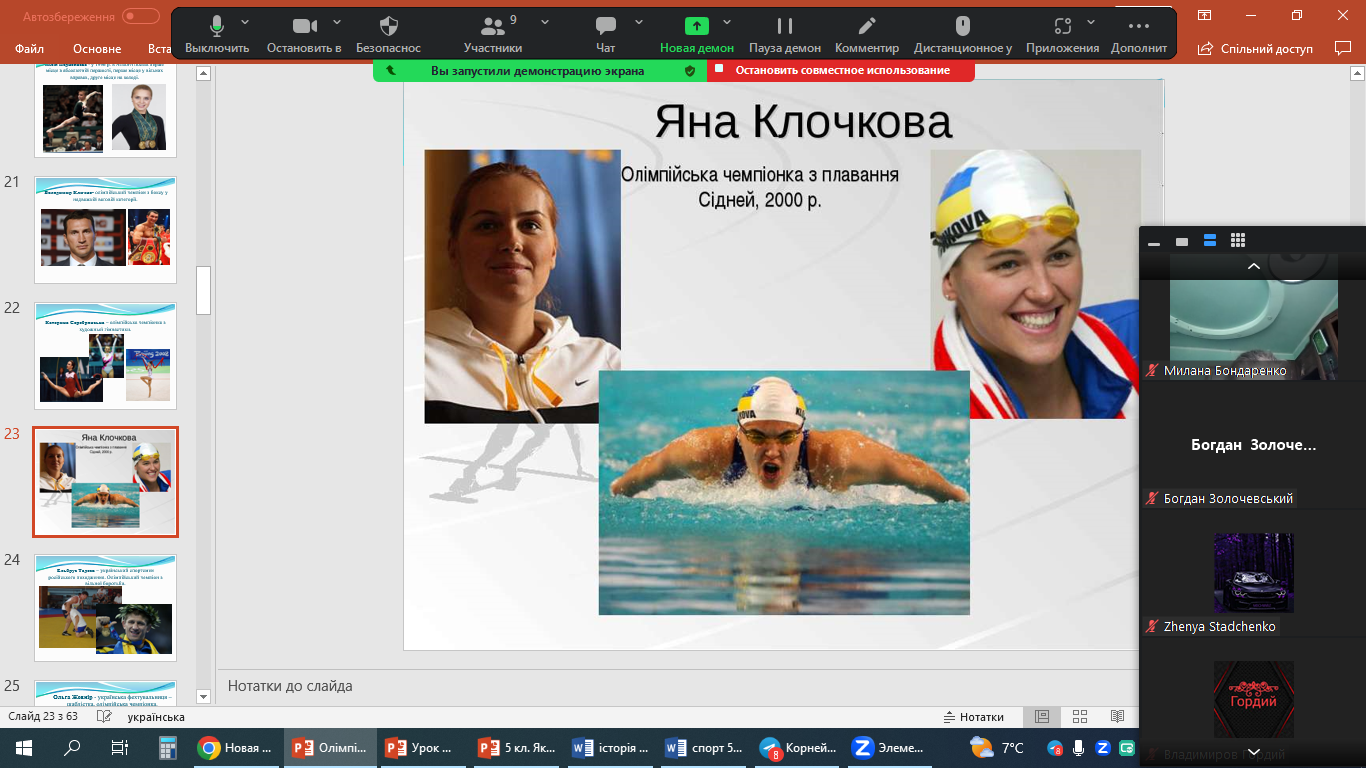
Task: Open Дополнительно three-dots menu
Action: tap(1139, 35)
